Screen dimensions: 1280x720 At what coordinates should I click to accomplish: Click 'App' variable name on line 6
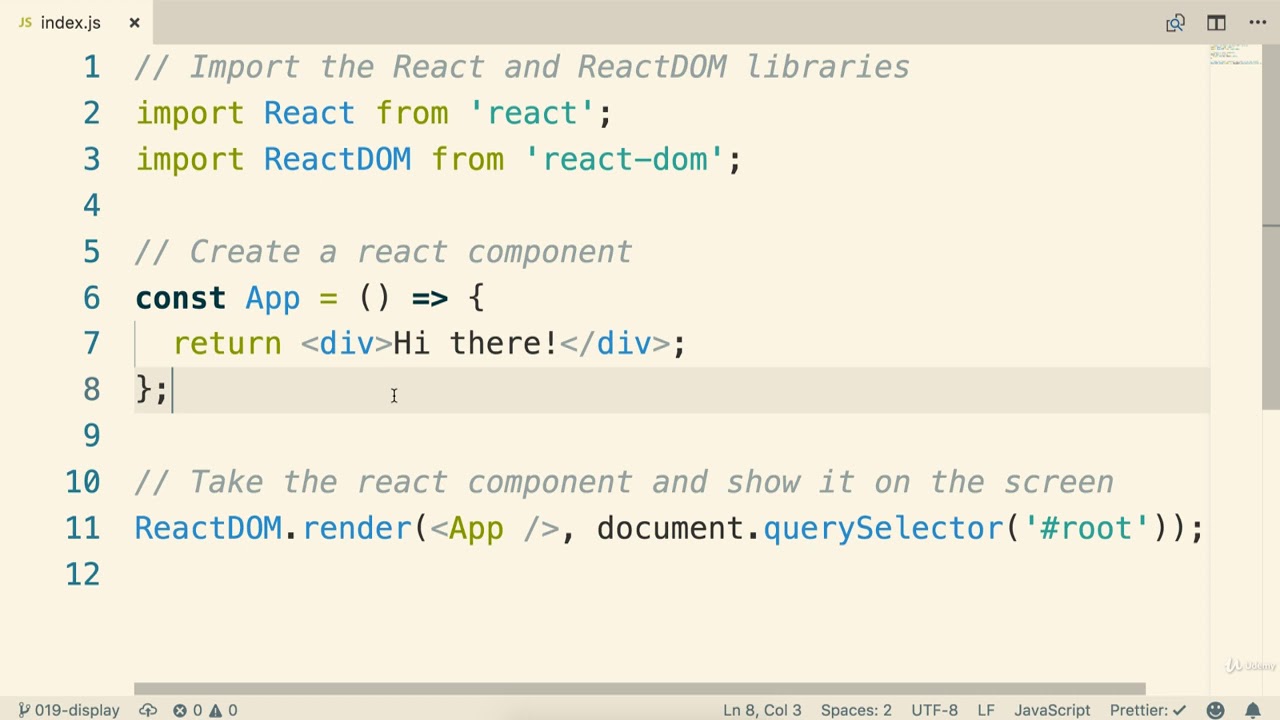coord(272,298)
